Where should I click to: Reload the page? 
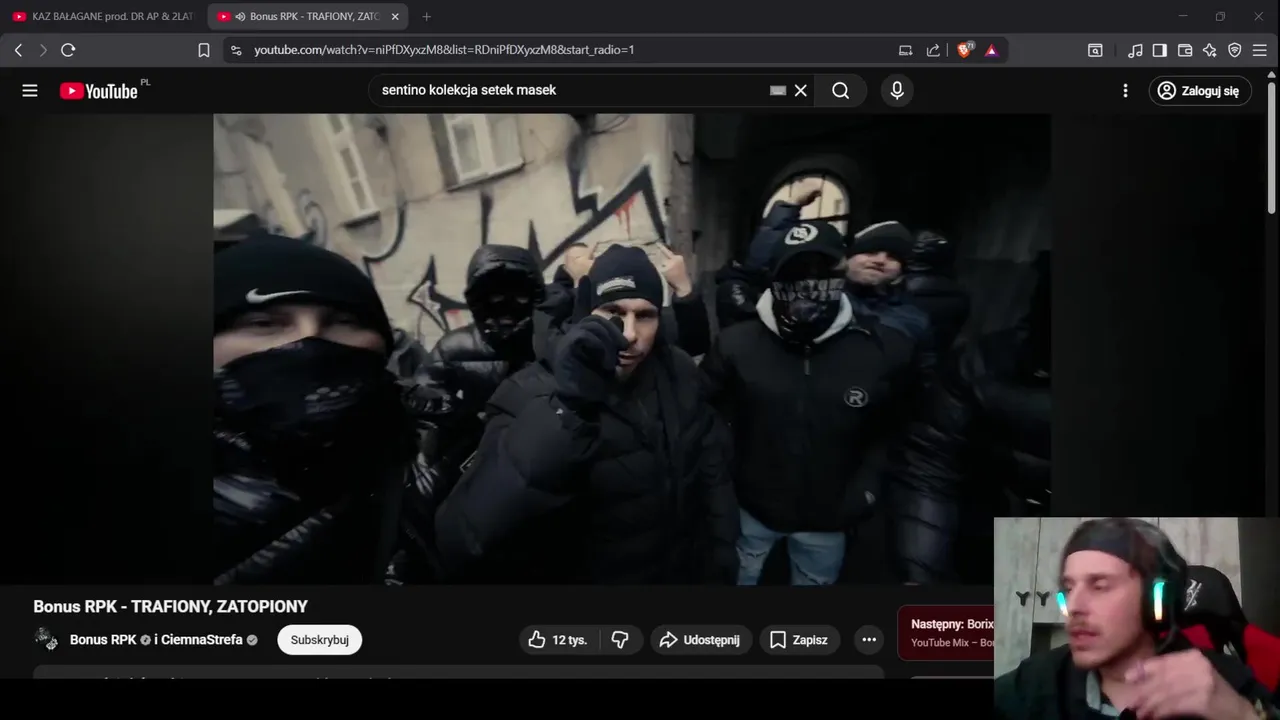[x=68, y=50]
